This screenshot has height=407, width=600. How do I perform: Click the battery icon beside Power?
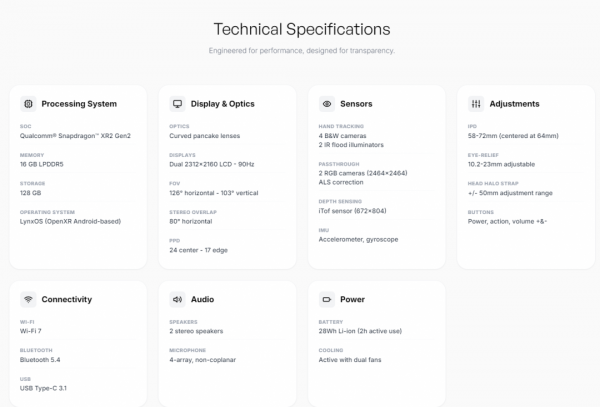(327, 299)
